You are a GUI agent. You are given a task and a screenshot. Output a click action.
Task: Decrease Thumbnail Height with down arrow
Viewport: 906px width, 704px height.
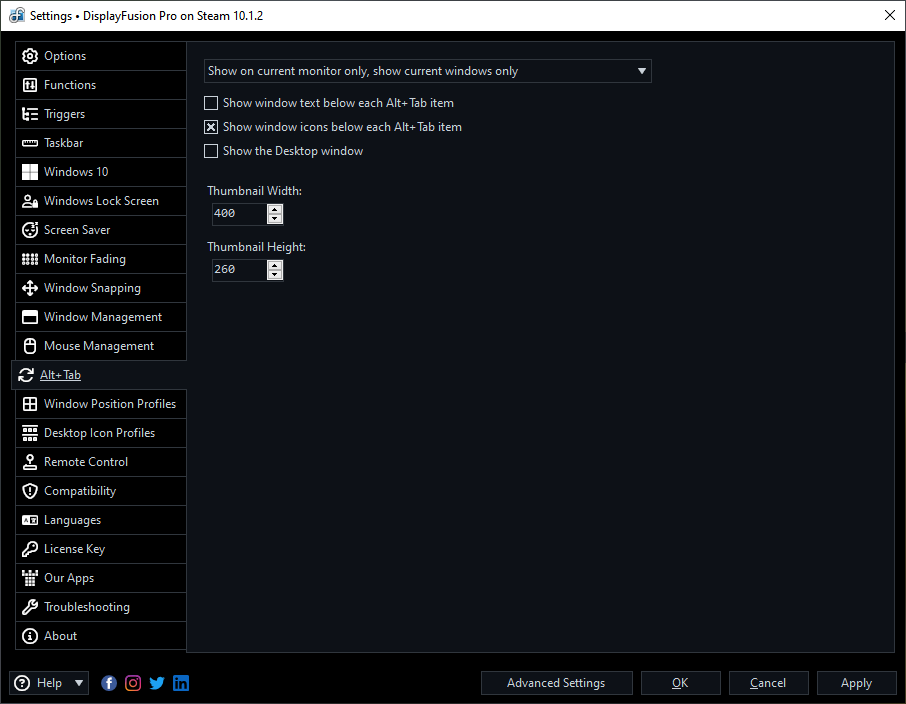[x=275, y=275]
